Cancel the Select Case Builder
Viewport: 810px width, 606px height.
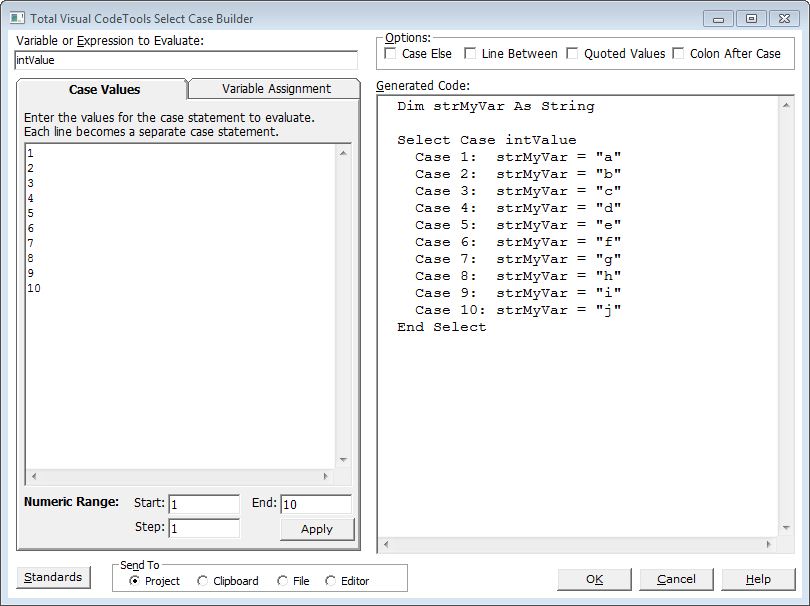pos(676,579)
